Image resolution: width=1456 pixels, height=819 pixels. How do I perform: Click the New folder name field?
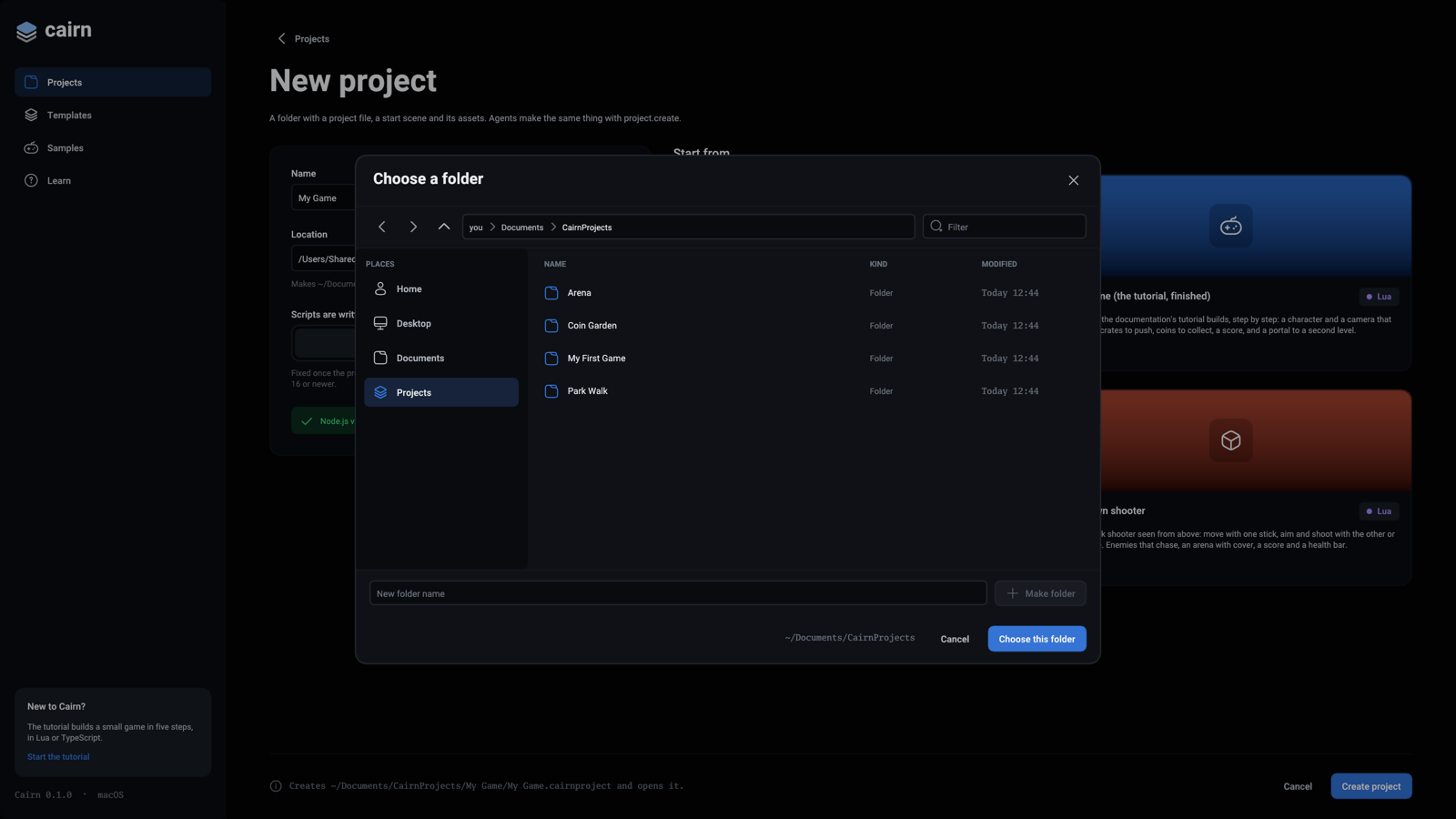pos(678,593)
